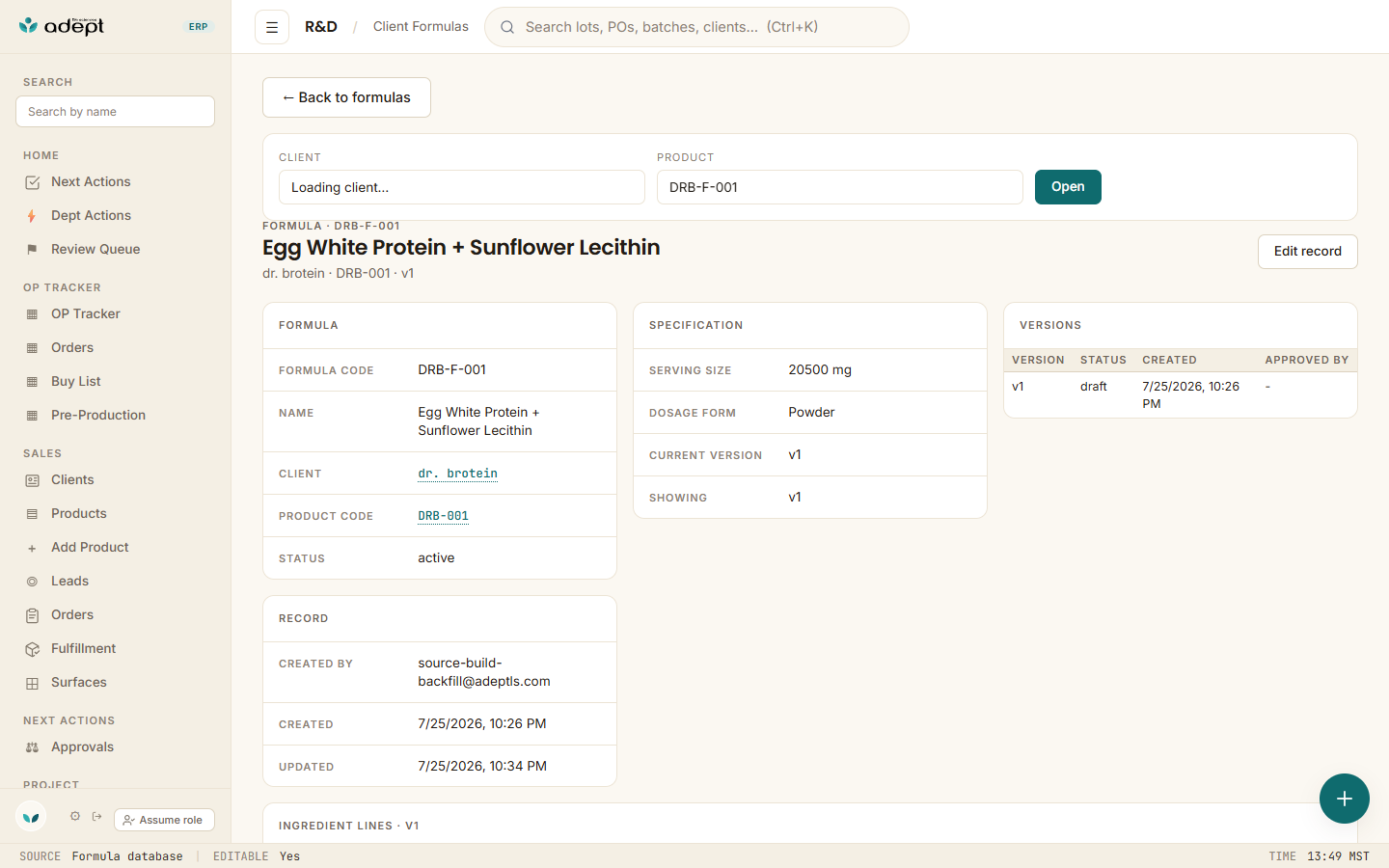Go to Products in the sidebar
Image resolution: width=1389 pixels, height=868 pixels.
coord(79,513)
